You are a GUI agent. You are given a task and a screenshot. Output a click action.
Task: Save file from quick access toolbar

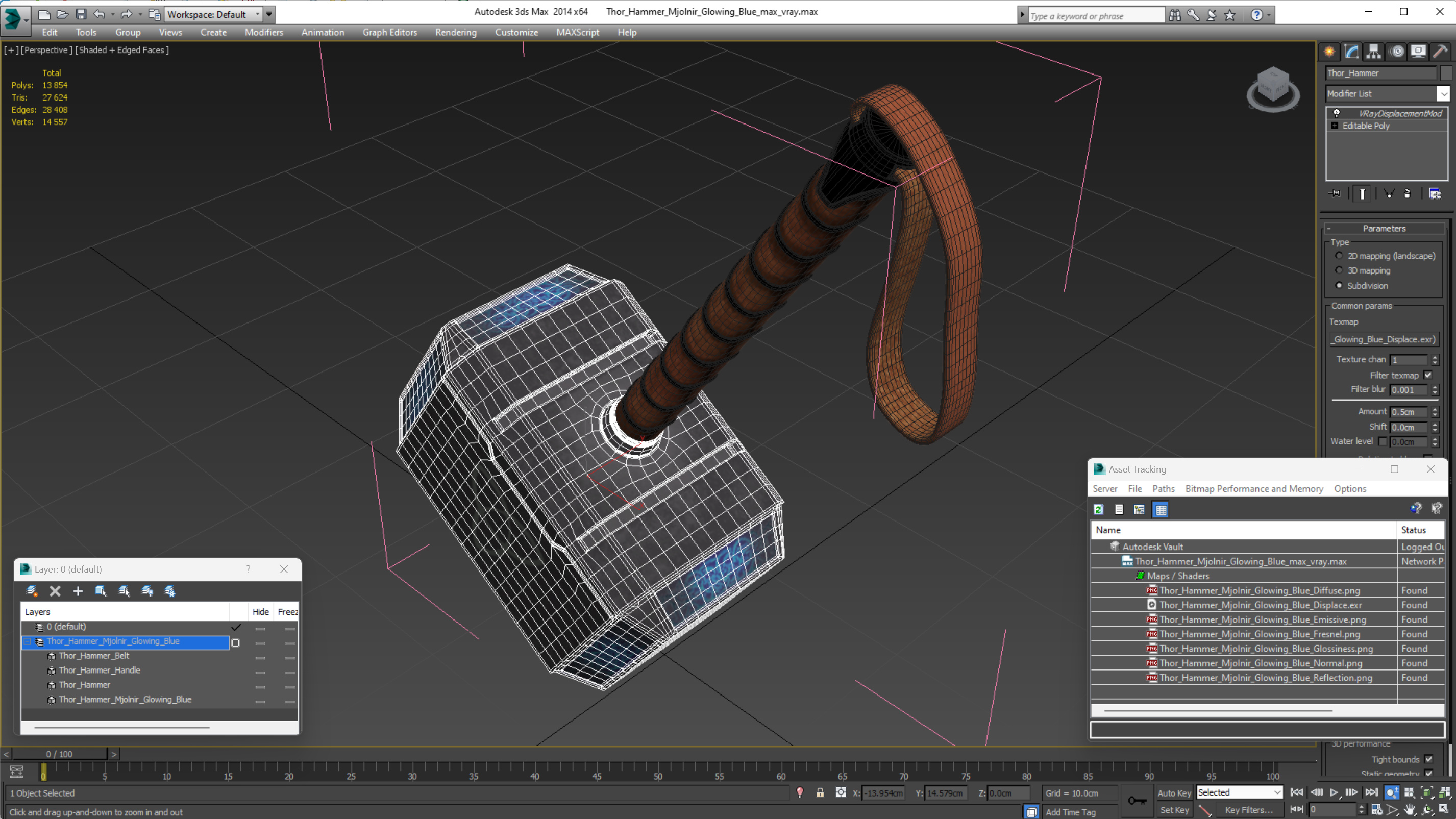(x=81, y=14)
